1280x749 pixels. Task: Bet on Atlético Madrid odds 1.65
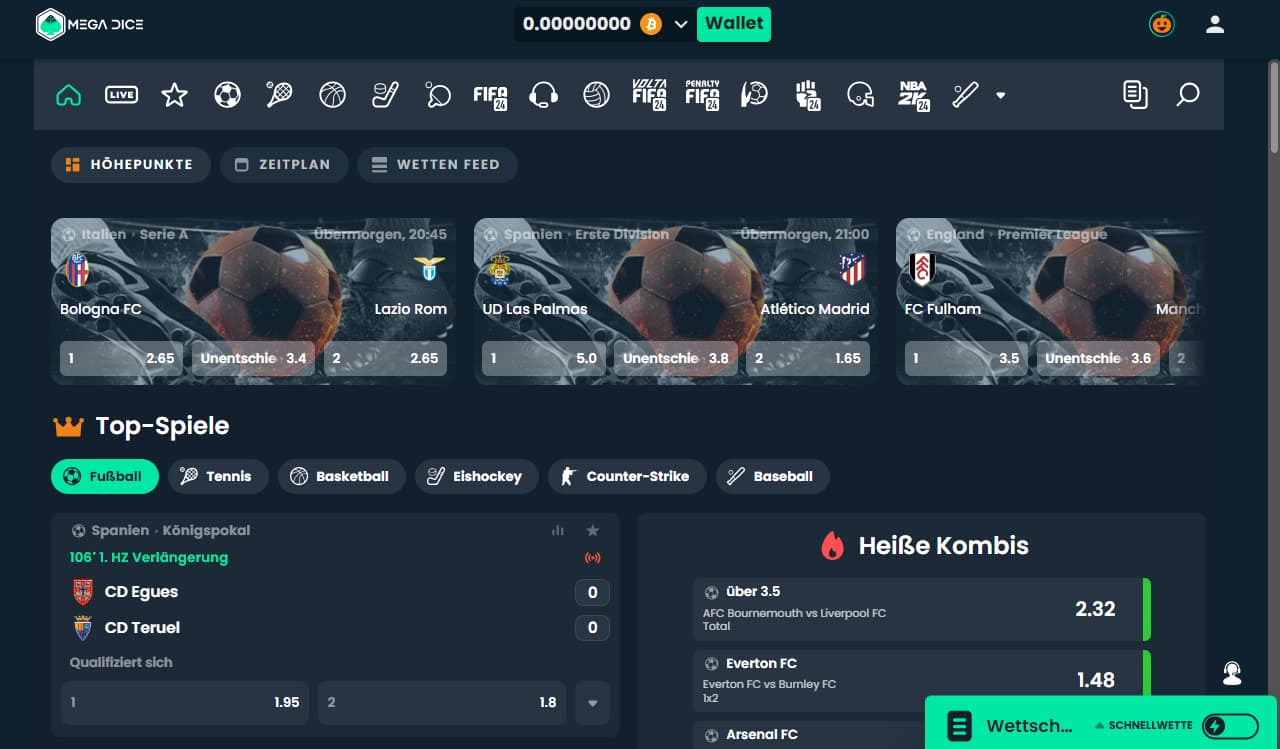(x=808, y=358)
